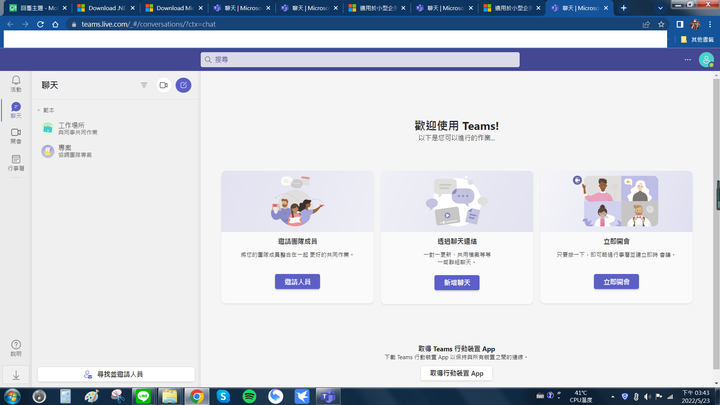The width and height of the screenshot is (720, 405).
Task: Select the 聊天 chat icon in left rail
Action: coord(16,110)
